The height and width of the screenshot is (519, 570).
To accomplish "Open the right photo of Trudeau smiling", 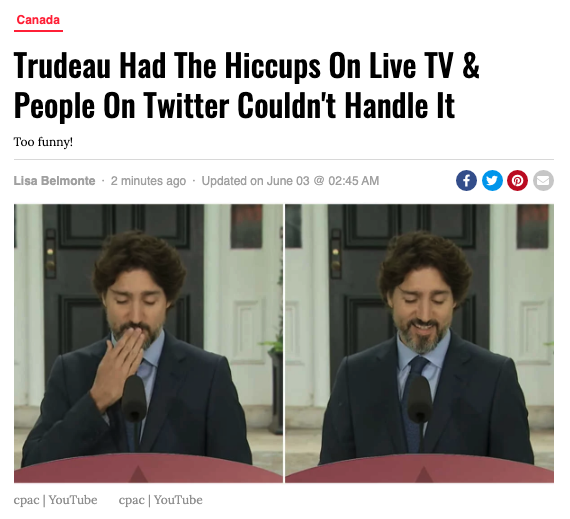I will click(420, 343).
